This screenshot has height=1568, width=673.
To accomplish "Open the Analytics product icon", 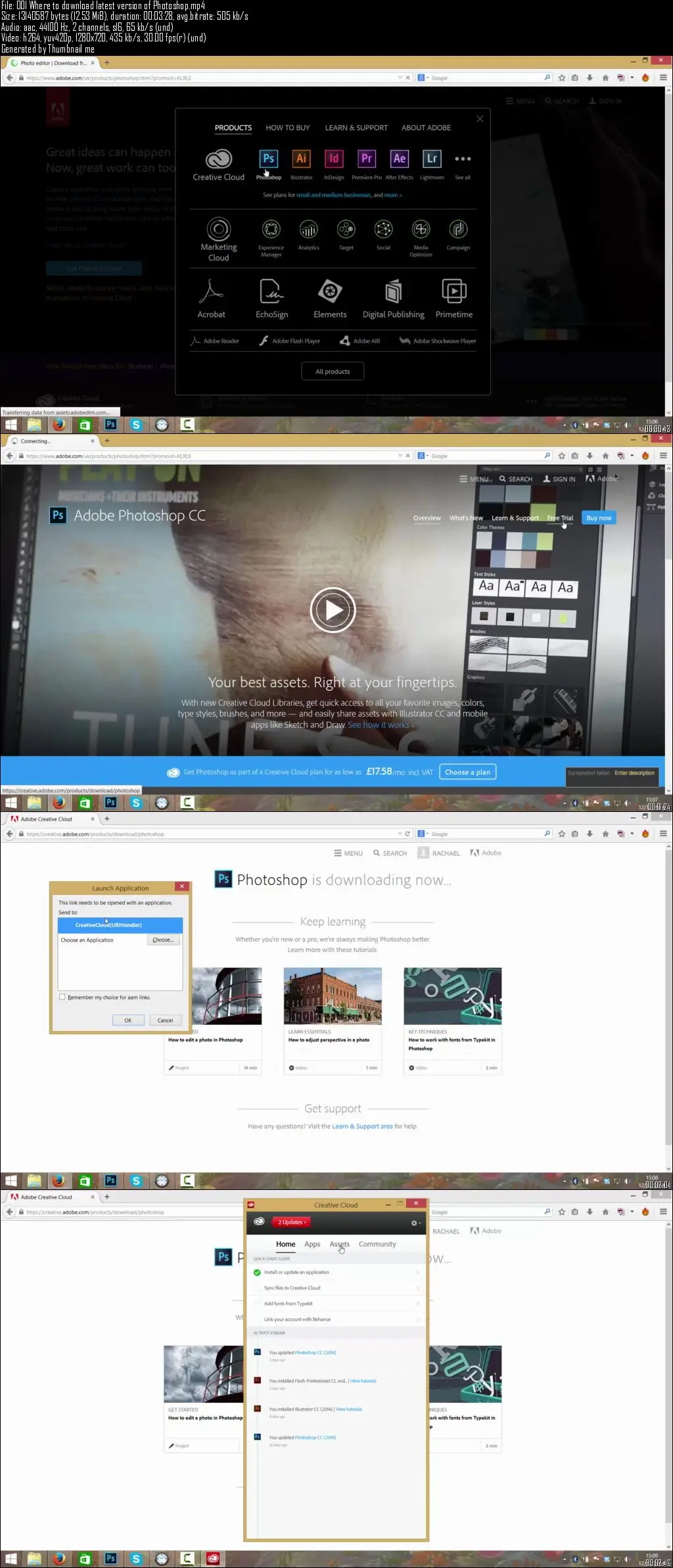I will coord(309,229).
